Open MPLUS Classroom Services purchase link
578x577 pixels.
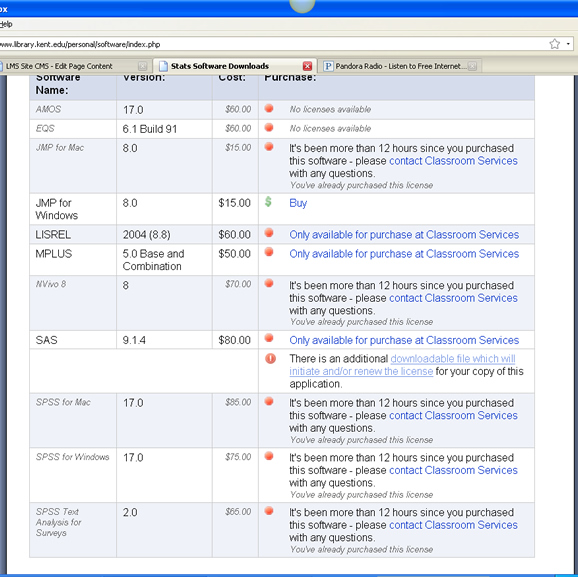click(404, 254)
